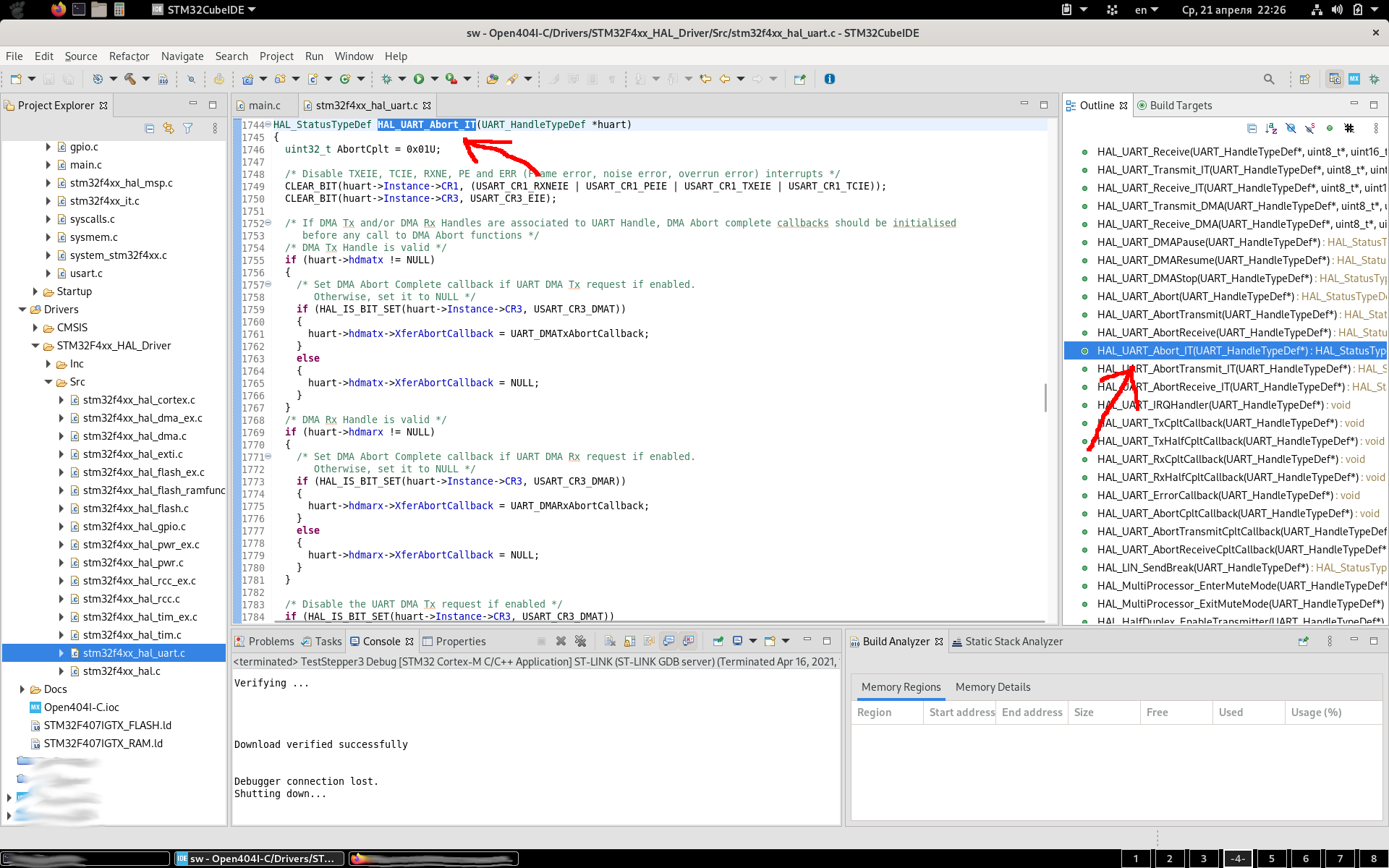
Task: Collapse the Drivers folder
Action: click(x=22, y=310)
